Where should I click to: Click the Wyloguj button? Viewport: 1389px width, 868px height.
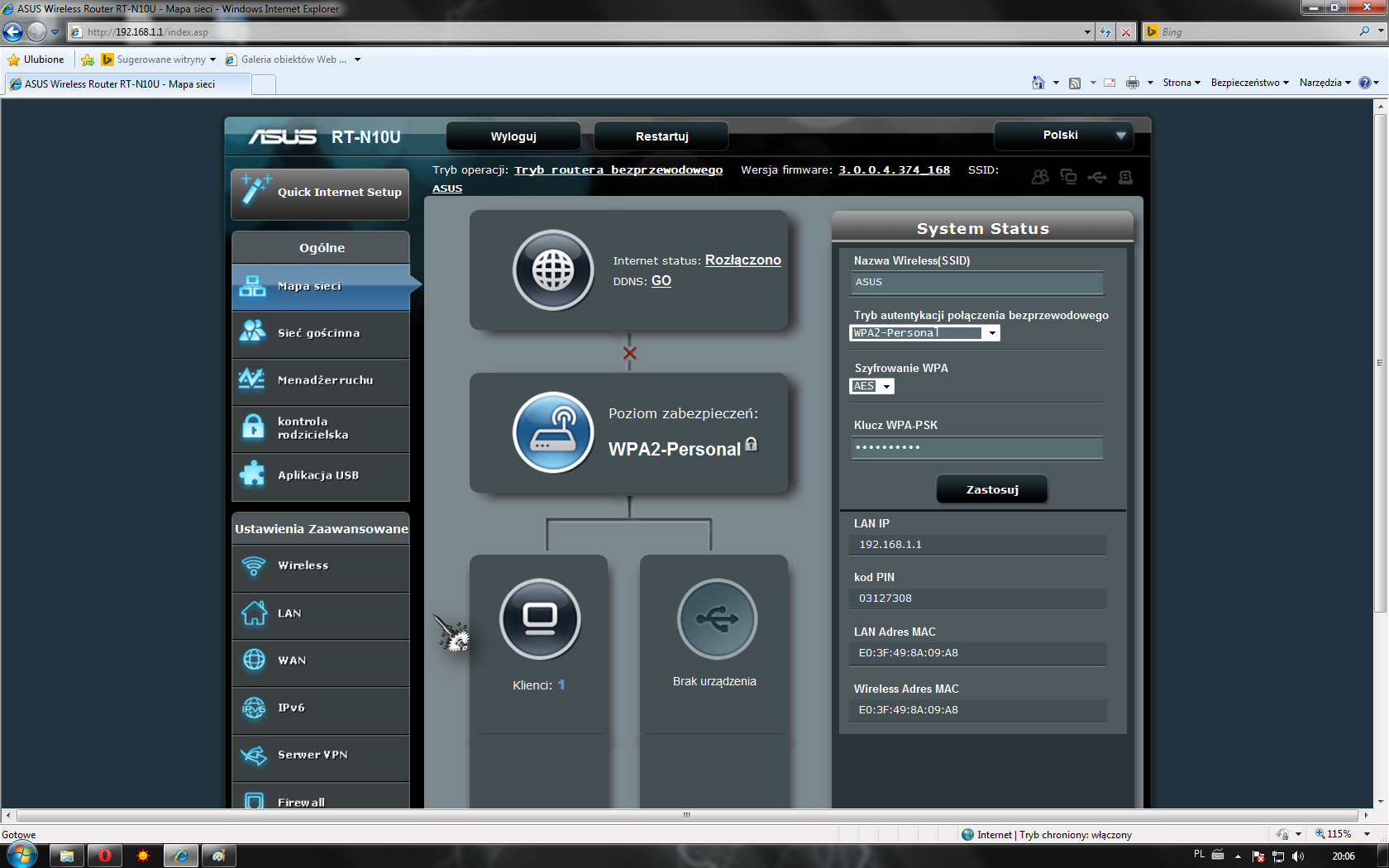click(x=513, y=136)
